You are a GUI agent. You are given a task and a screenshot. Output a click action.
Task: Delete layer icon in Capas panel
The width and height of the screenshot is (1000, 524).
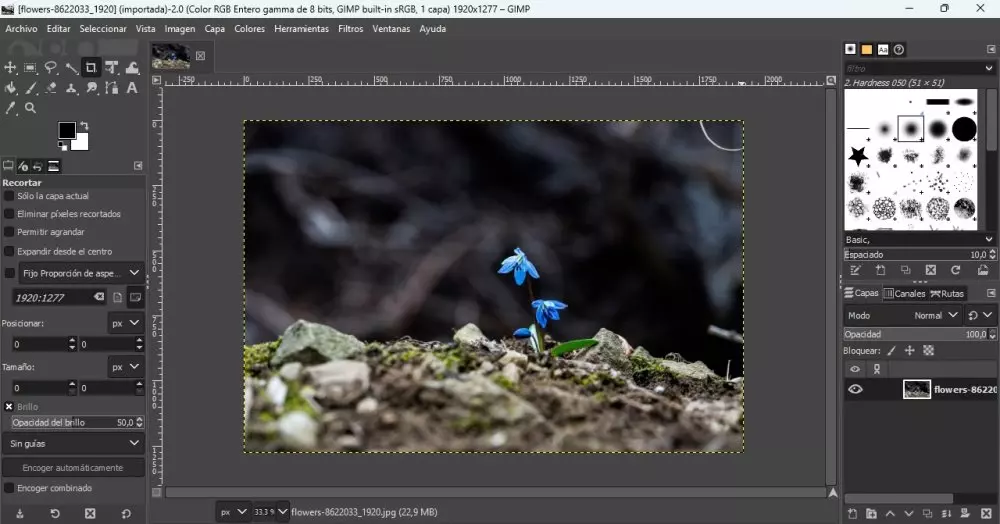point(987,514)
